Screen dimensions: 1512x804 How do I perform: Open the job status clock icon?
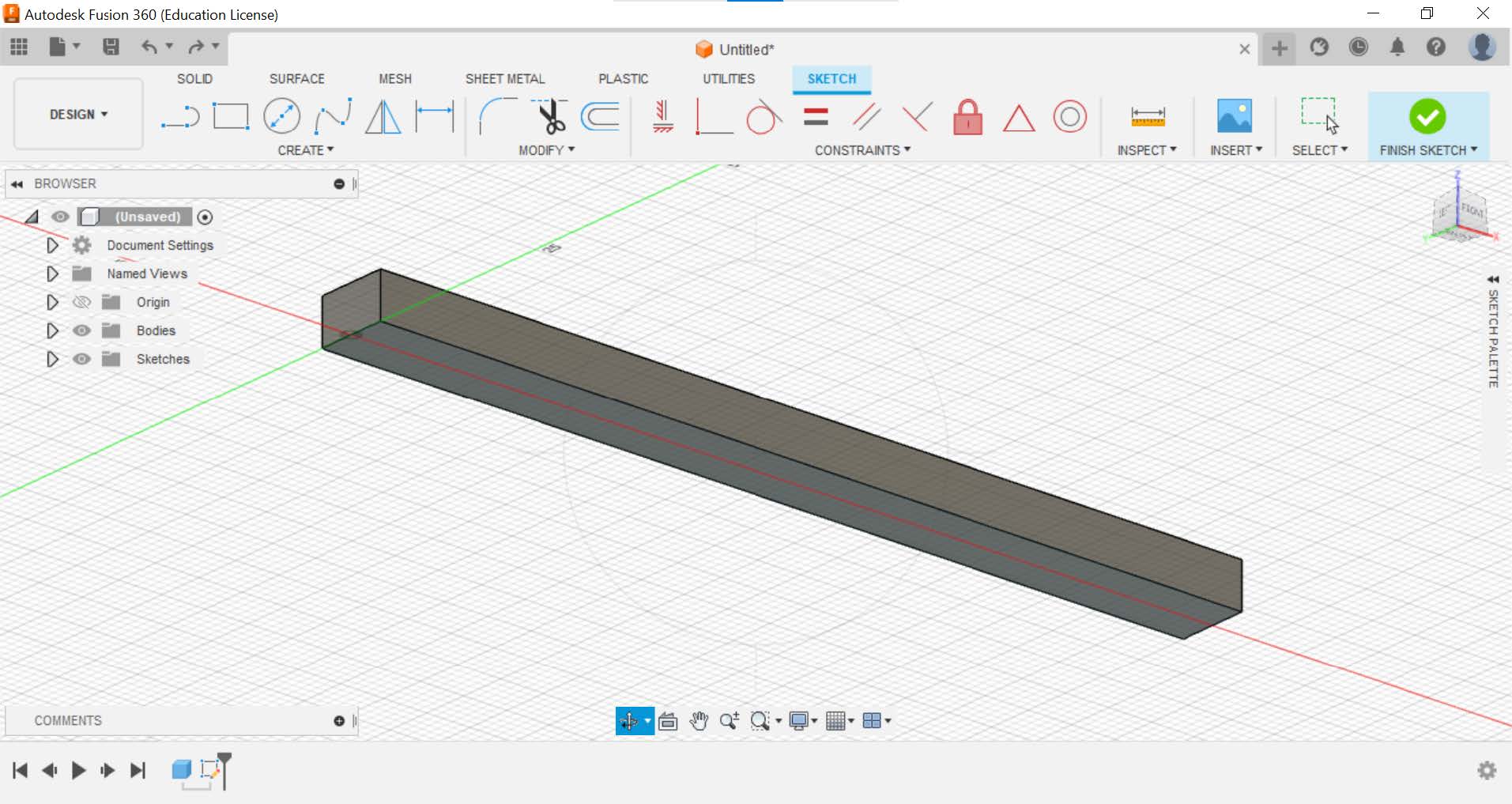pyautogui.click(x=1359, y=47)
